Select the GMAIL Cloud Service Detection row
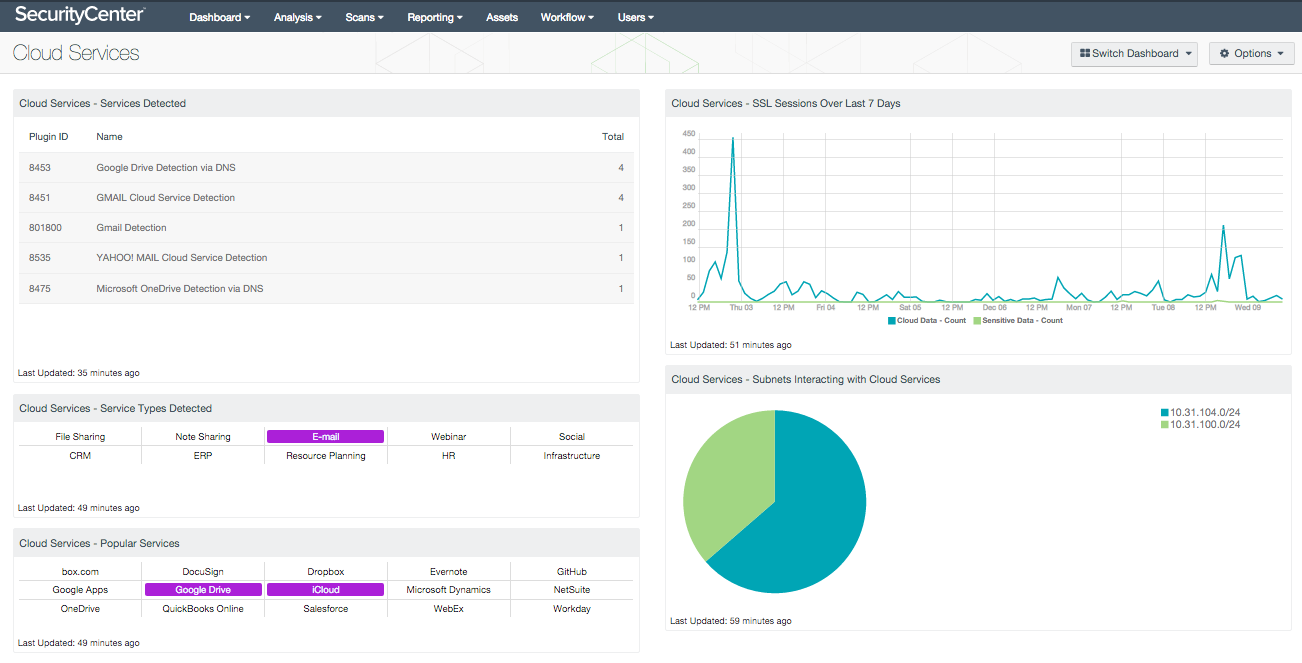 tap(326, 198)
